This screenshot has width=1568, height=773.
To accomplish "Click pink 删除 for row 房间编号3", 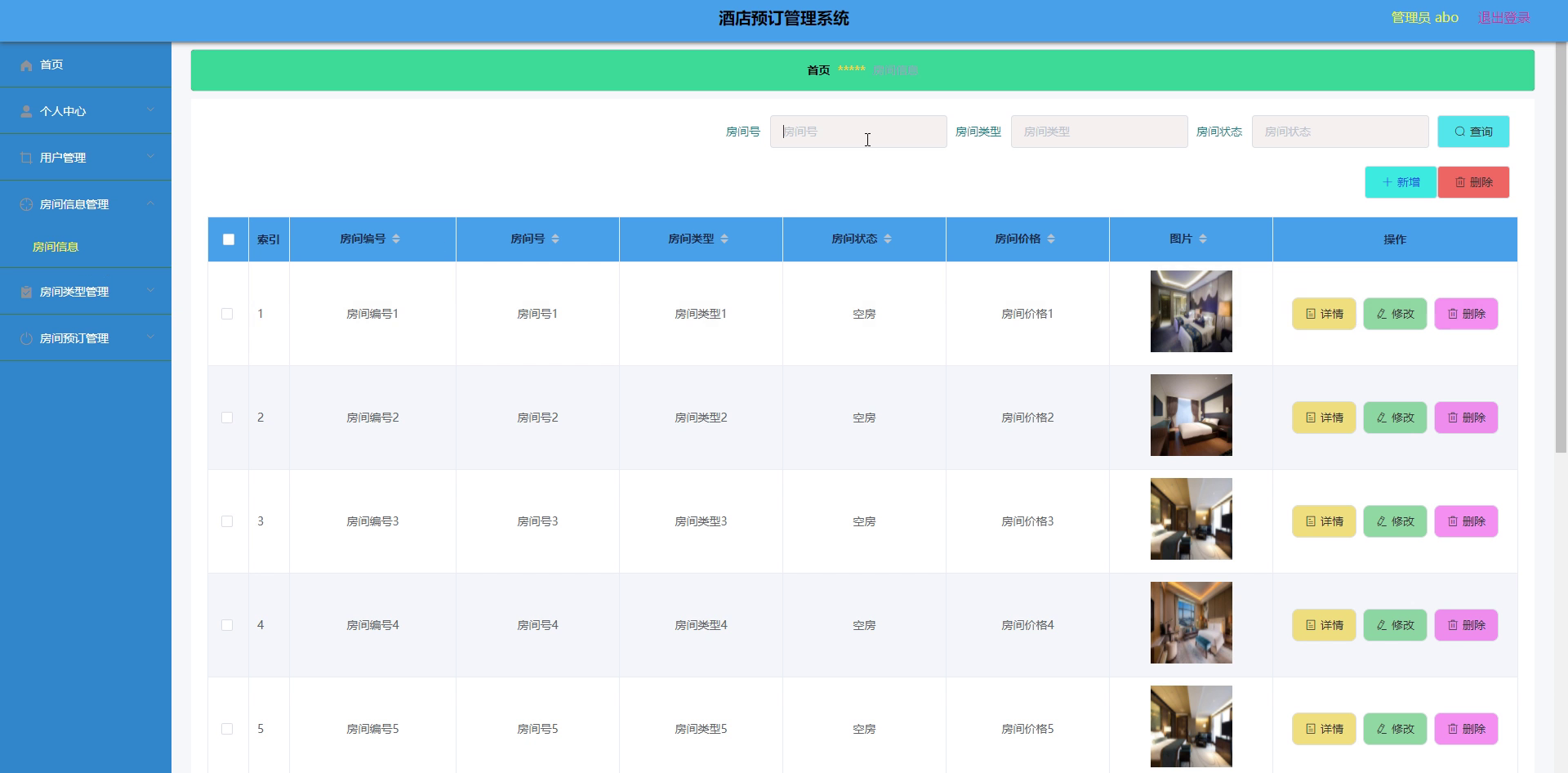I will pyautogui.click(x=1466, y=521).
